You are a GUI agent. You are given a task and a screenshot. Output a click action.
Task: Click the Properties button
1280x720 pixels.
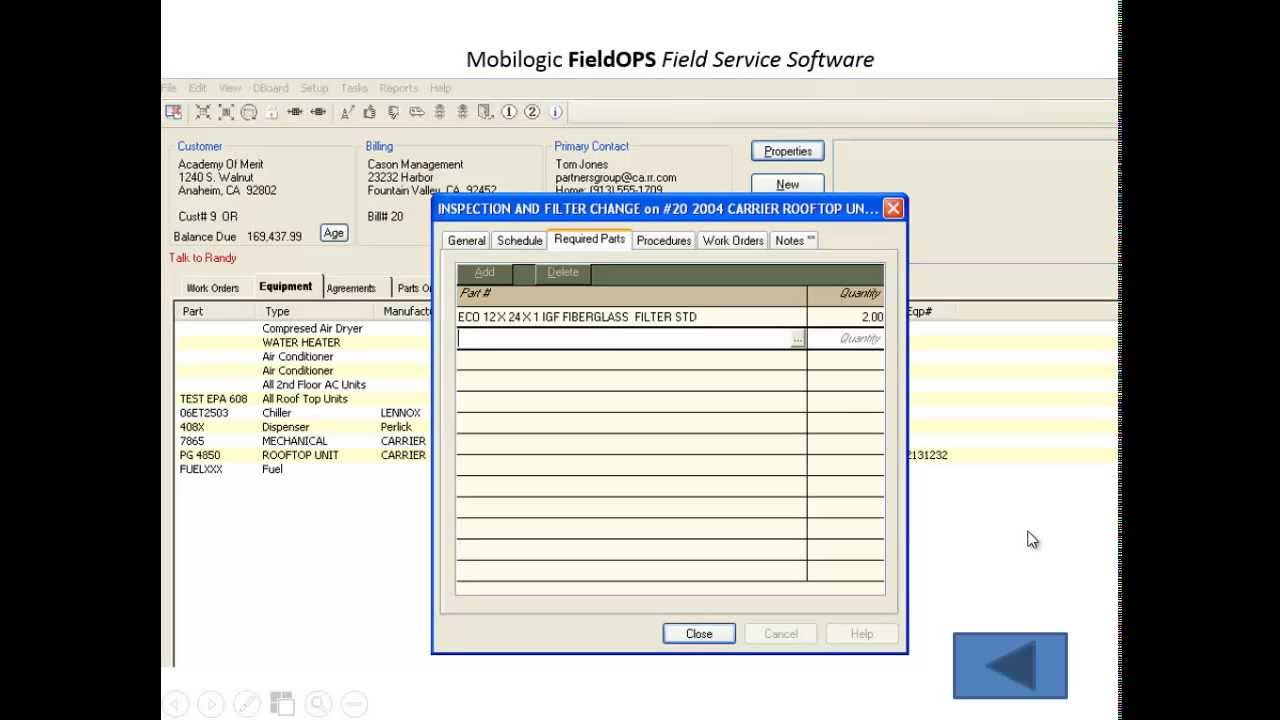[788, 151]
